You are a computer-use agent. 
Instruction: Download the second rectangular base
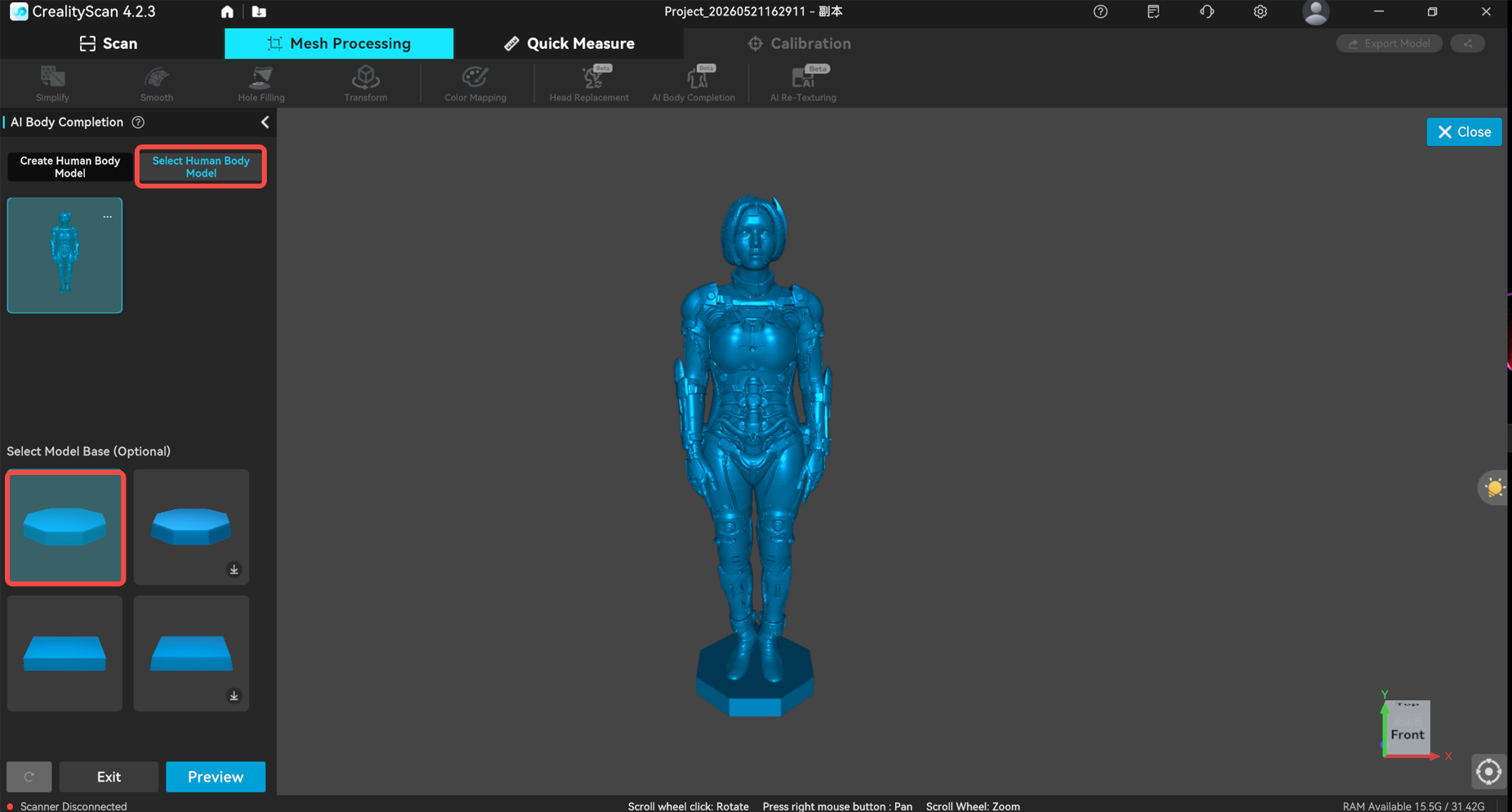pyautogui.click(x=234, y=696)
